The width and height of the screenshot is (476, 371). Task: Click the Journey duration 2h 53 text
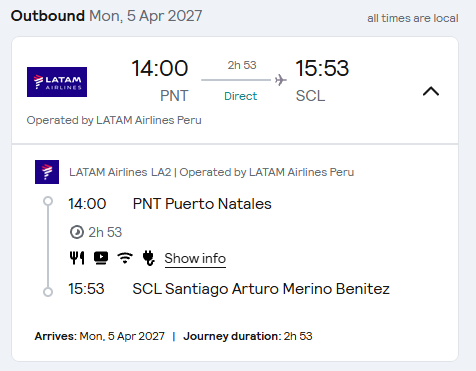248,336
